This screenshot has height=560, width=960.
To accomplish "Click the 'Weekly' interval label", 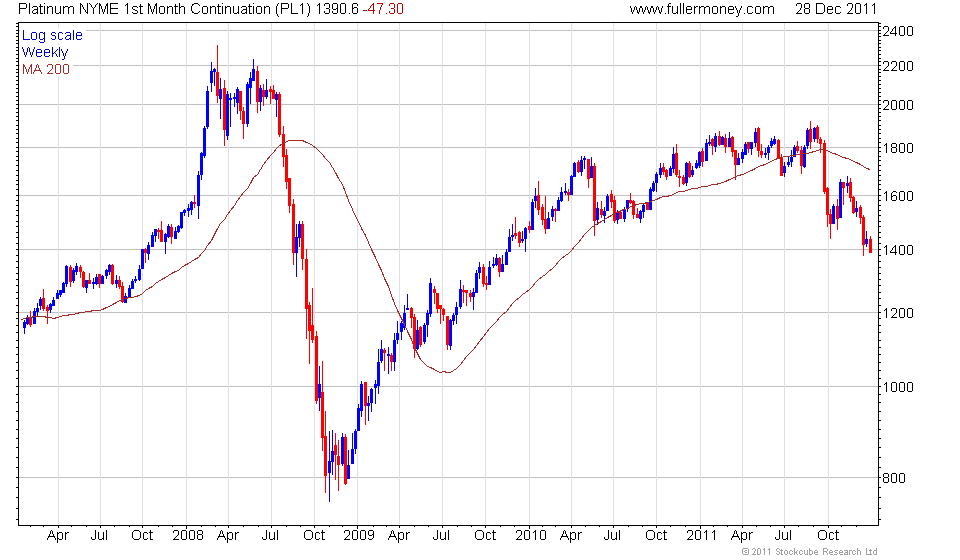I will click(45, 53).
